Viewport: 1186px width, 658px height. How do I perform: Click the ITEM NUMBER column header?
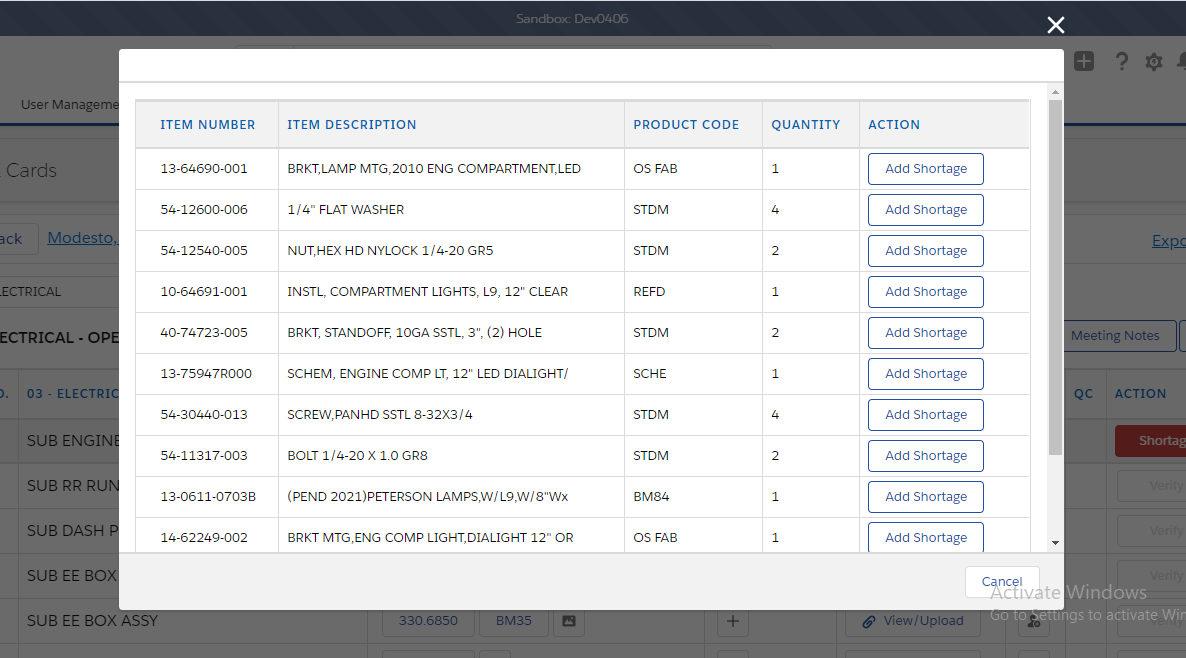tap(207, 125)
